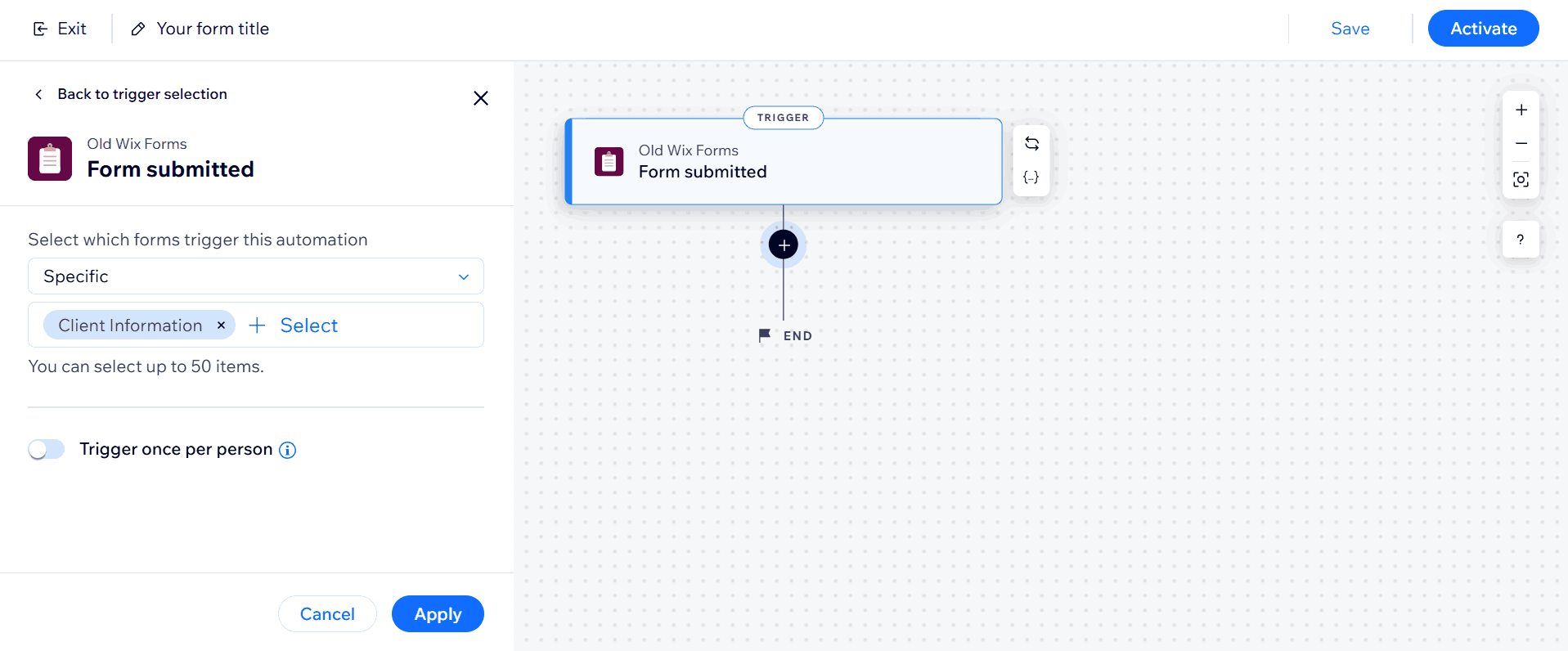The image size is (1568, 651).
Task: Add a step with the black plus node
Action: (784, 245)
